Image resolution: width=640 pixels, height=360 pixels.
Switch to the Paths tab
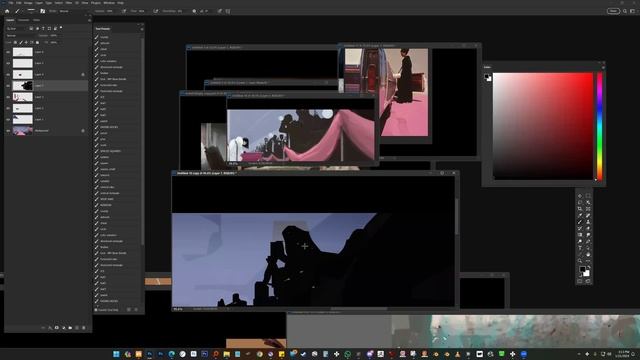point(36,20)
